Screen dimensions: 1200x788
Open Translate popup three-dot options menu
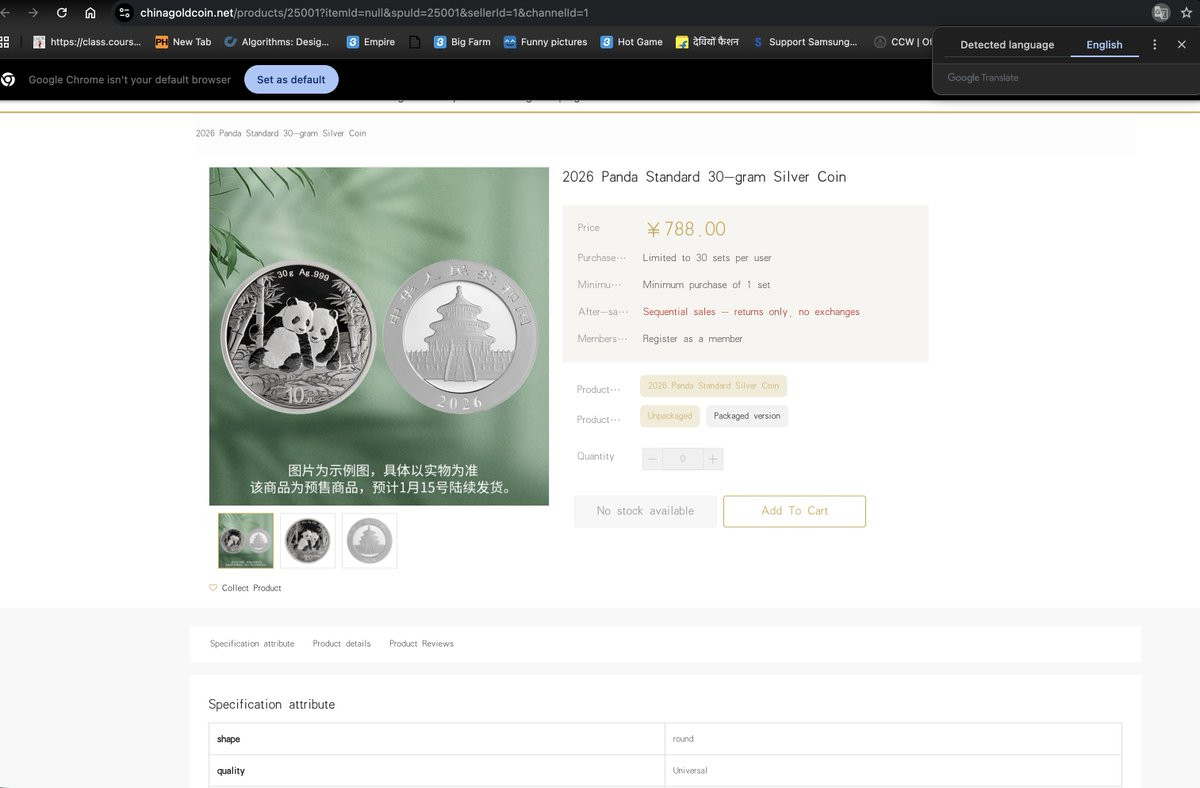pyautogui.click(x=1155, y=45)
